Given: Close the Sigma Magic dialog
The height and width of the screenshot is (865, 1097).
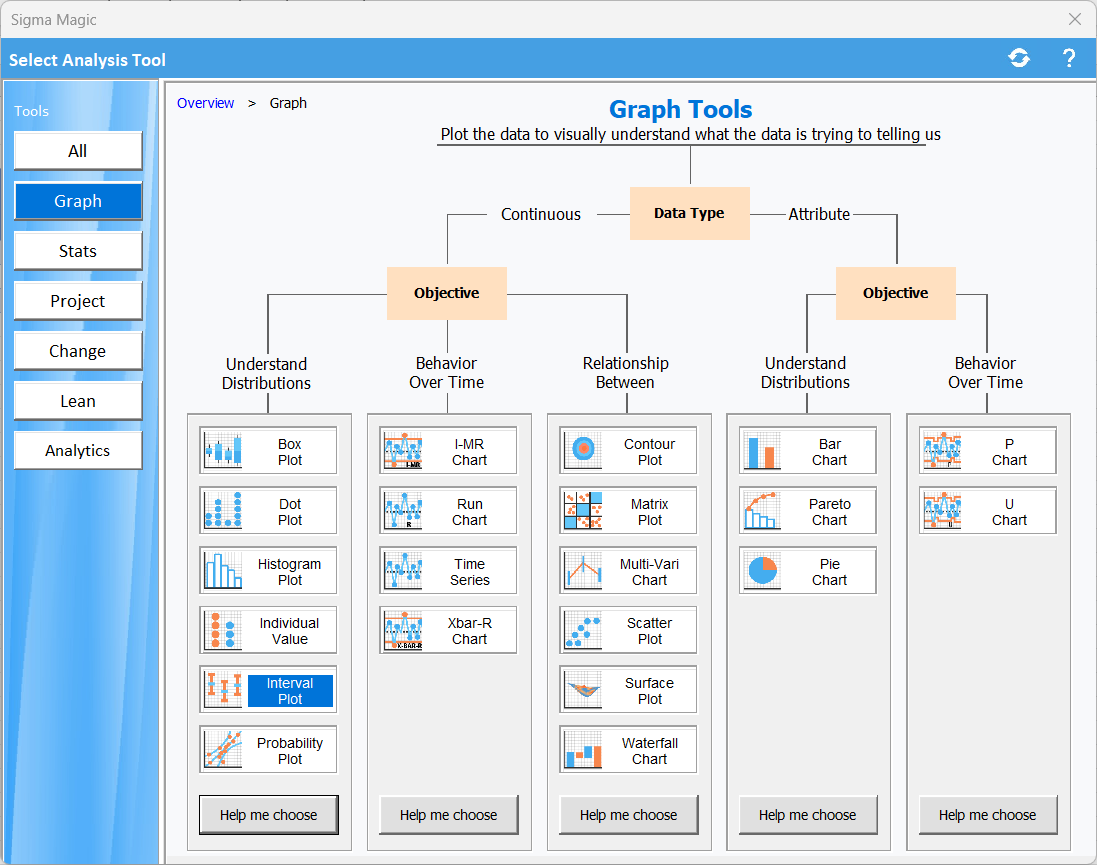Looking at the screenshot, I should 1075,19.
